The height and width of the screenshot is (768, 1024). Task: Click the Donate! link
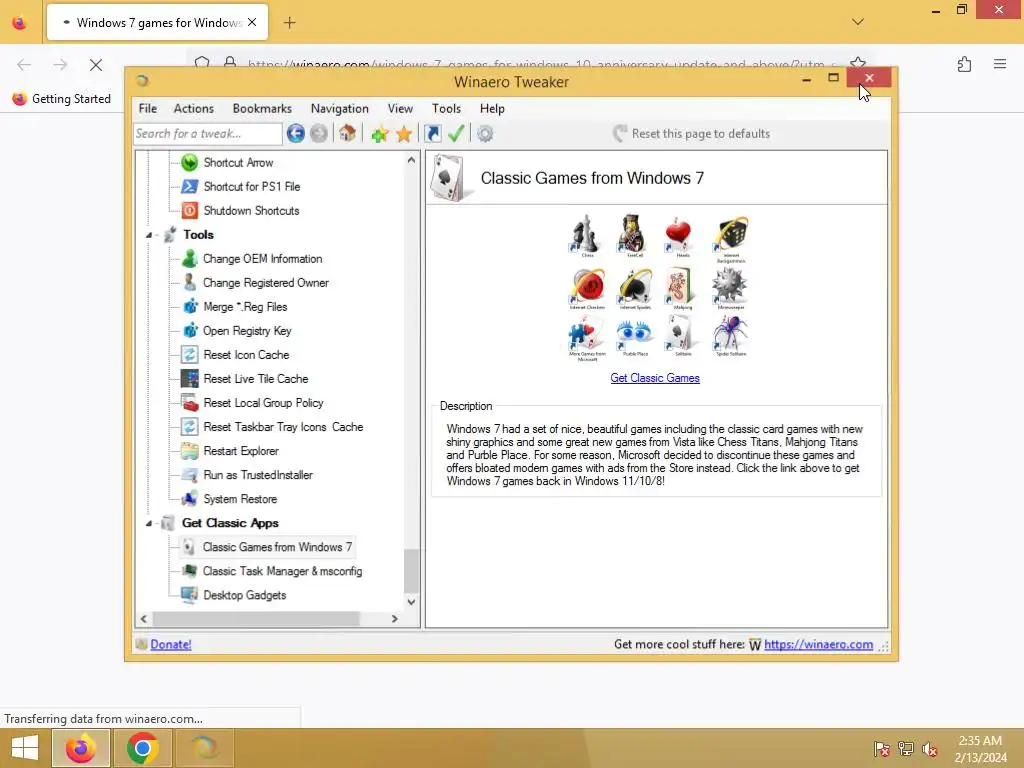click(x=170, y=645)
